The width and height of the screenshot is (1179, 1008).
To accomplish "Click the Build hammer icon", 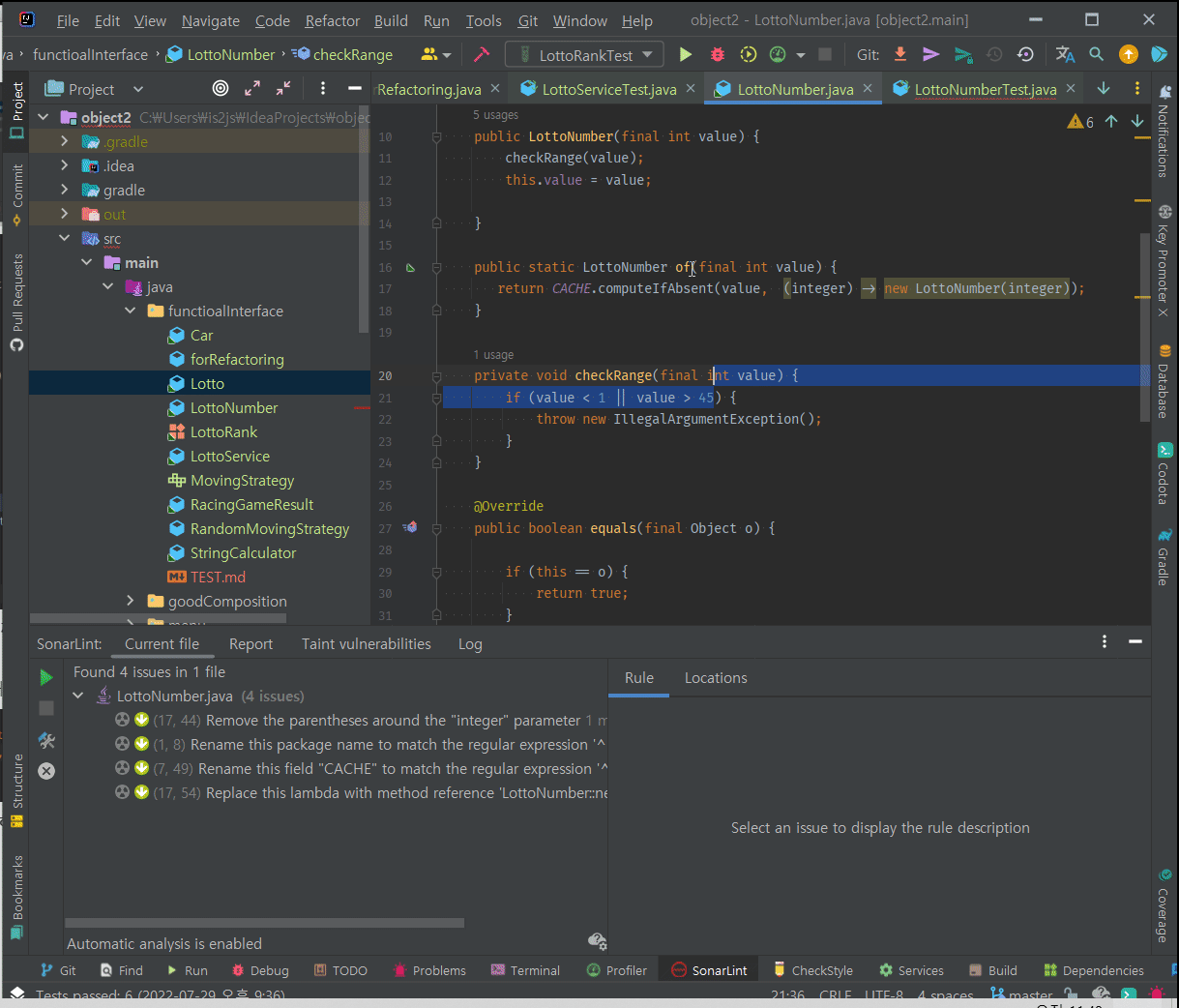I will [x=482, y=55].
